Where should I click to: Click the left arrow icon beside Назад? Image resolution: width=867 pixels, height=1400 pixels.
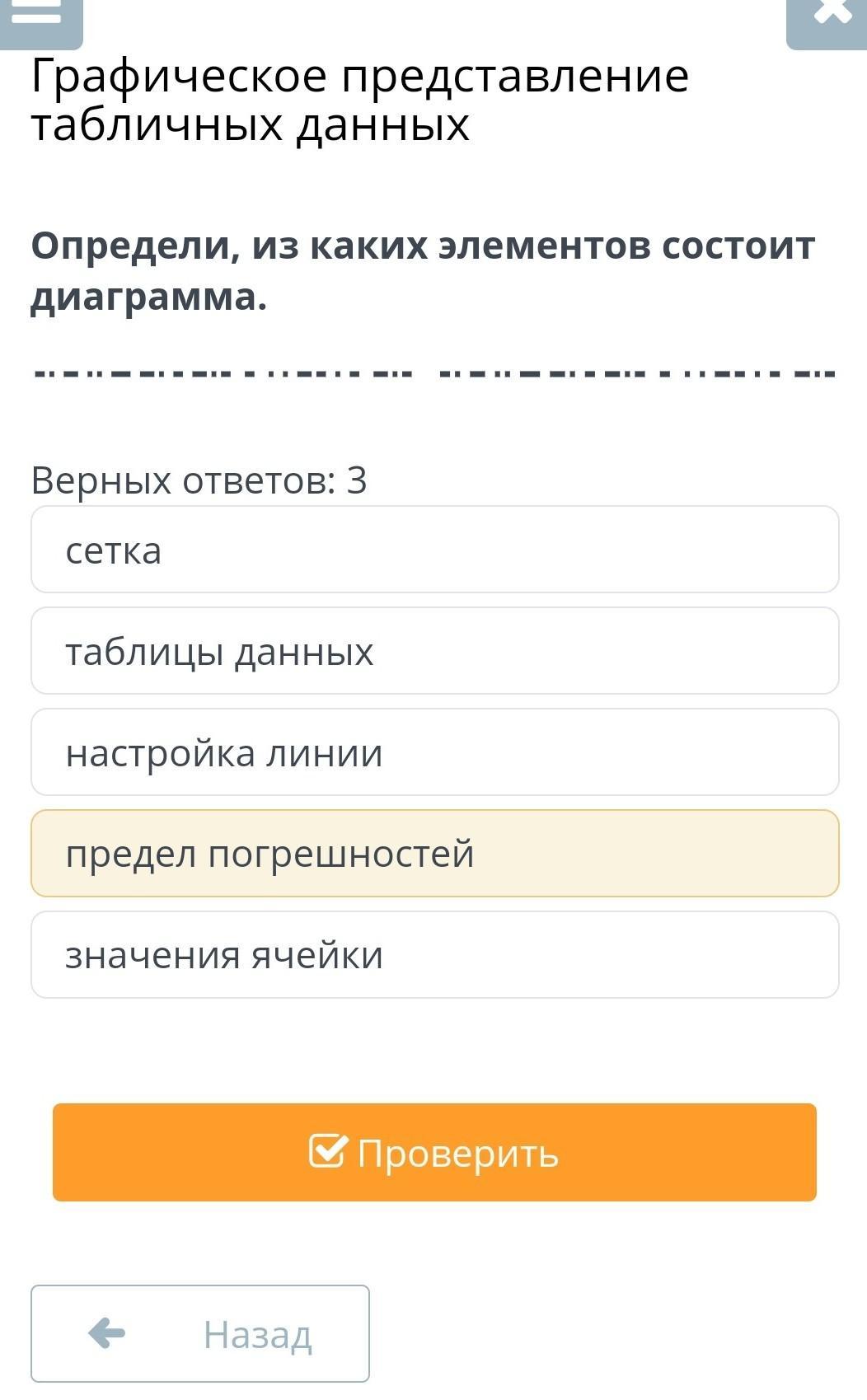(107, 1332)
